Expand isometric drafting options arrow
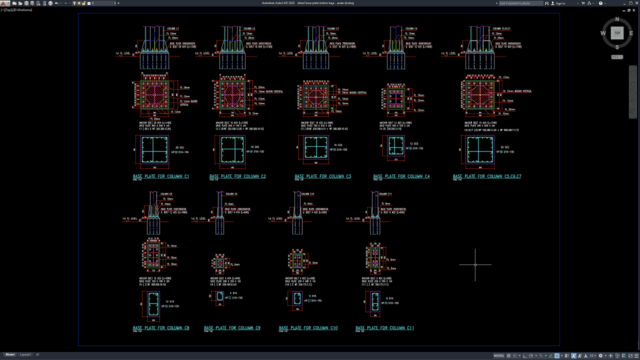This screenshot has width=640, height=360. [546, 356]
